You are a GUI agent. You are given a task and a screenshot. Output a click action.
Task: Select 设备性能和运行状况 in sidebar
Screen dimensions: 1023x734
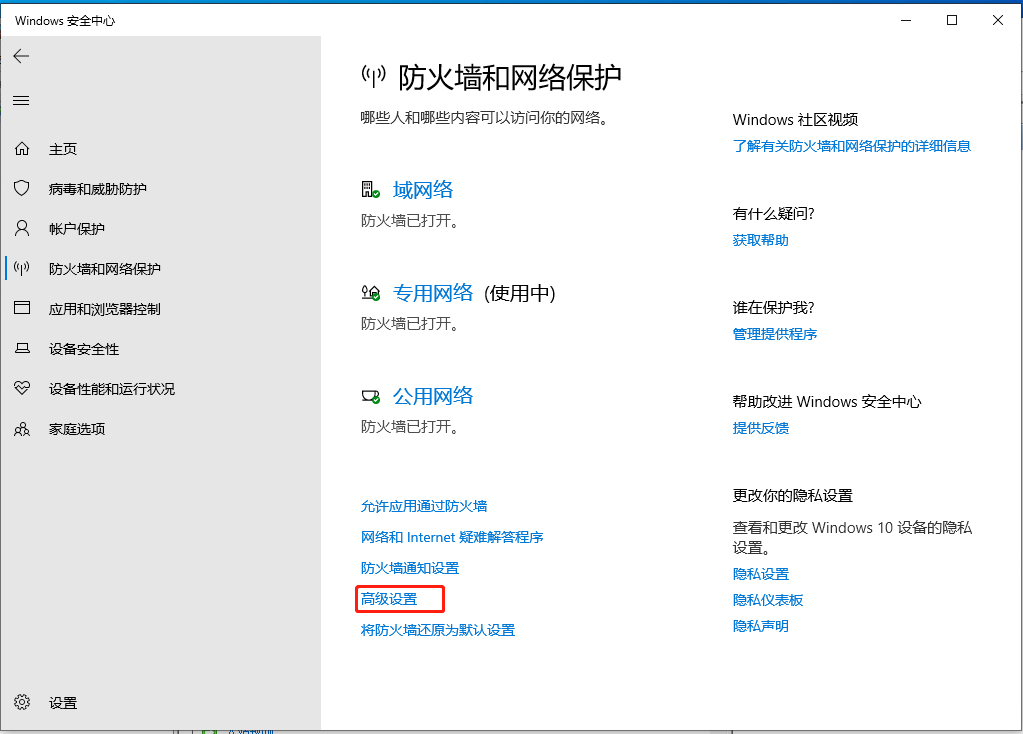pos(112,389)
